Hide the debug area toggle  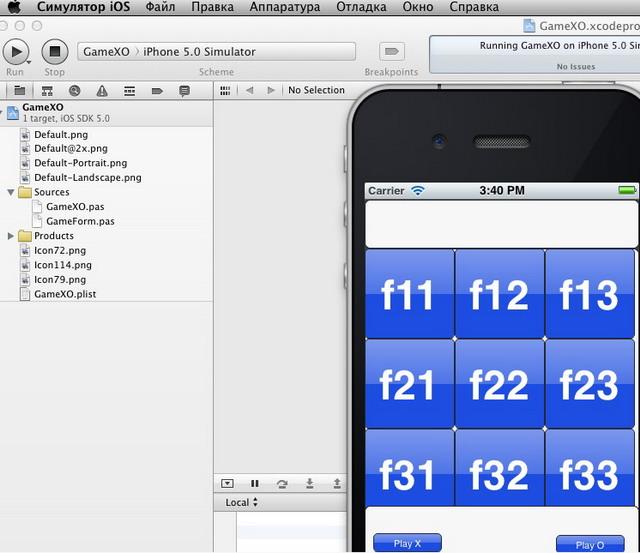pos(227,483)
